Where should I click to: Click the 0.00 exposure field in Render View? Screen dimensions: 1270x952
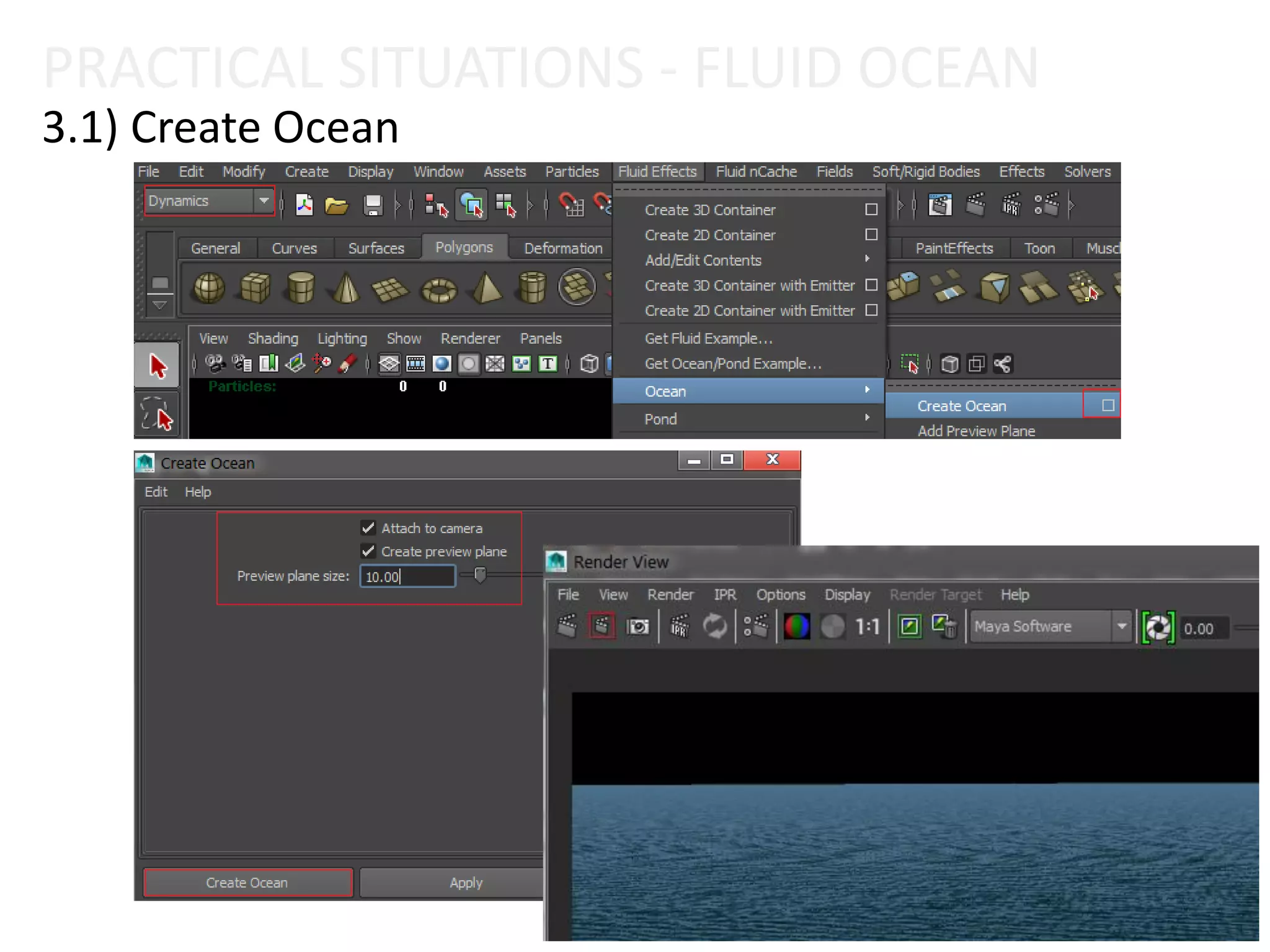(1203, 628)
